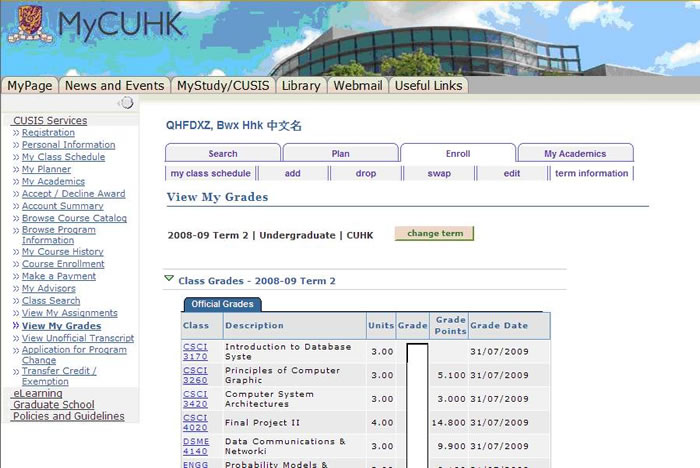Screen dimensions: 700x468
Task: Open the Library tab
Action: click(x=301, y=85)
